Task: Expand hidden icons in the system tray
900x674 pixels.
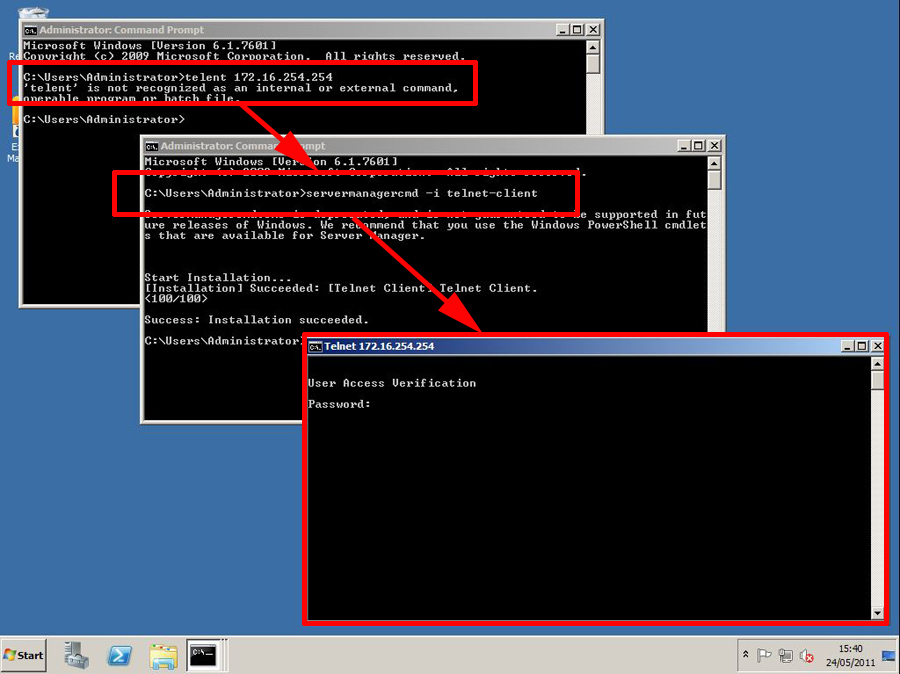Action: (x=748, y=655)
